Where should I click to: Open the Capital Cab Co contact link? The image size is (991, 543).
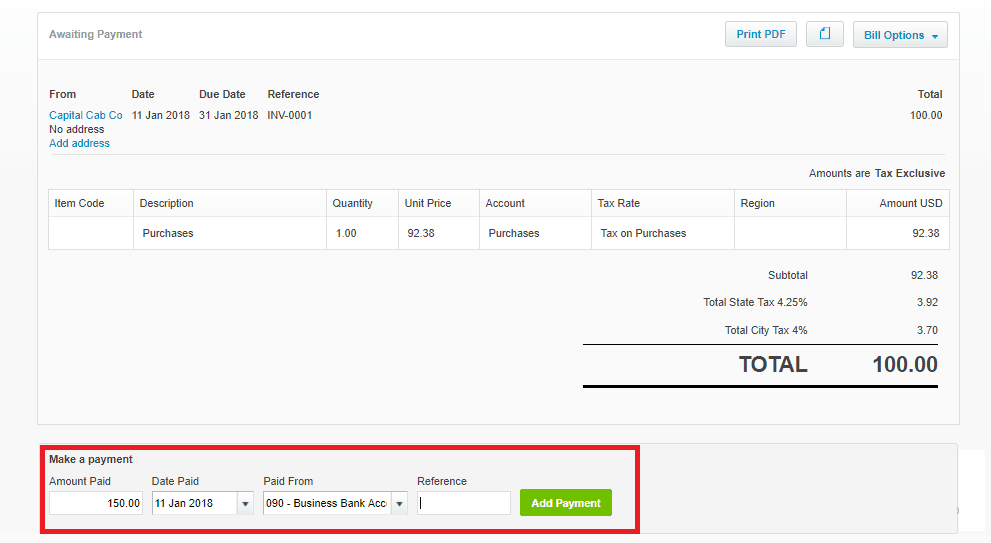86,115
